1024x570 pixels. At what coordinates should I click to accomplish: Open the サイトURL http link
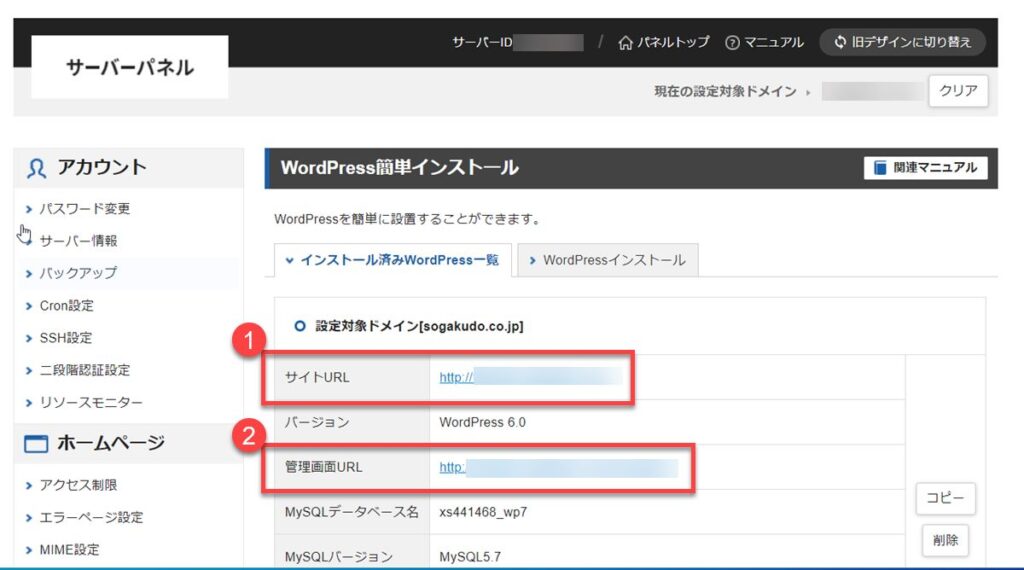[456, 377]
